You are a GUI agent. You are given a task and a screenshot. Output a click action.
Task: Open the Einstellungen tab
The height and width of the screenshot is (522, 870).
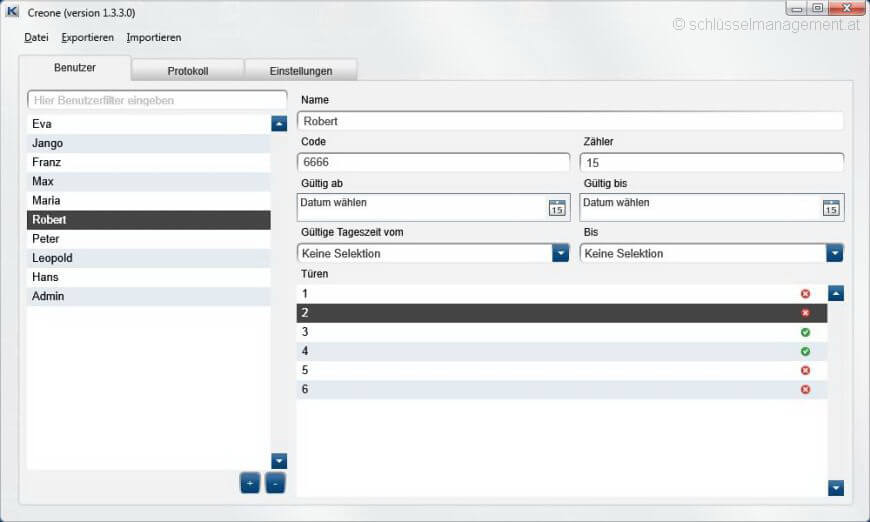coord(301,71)
